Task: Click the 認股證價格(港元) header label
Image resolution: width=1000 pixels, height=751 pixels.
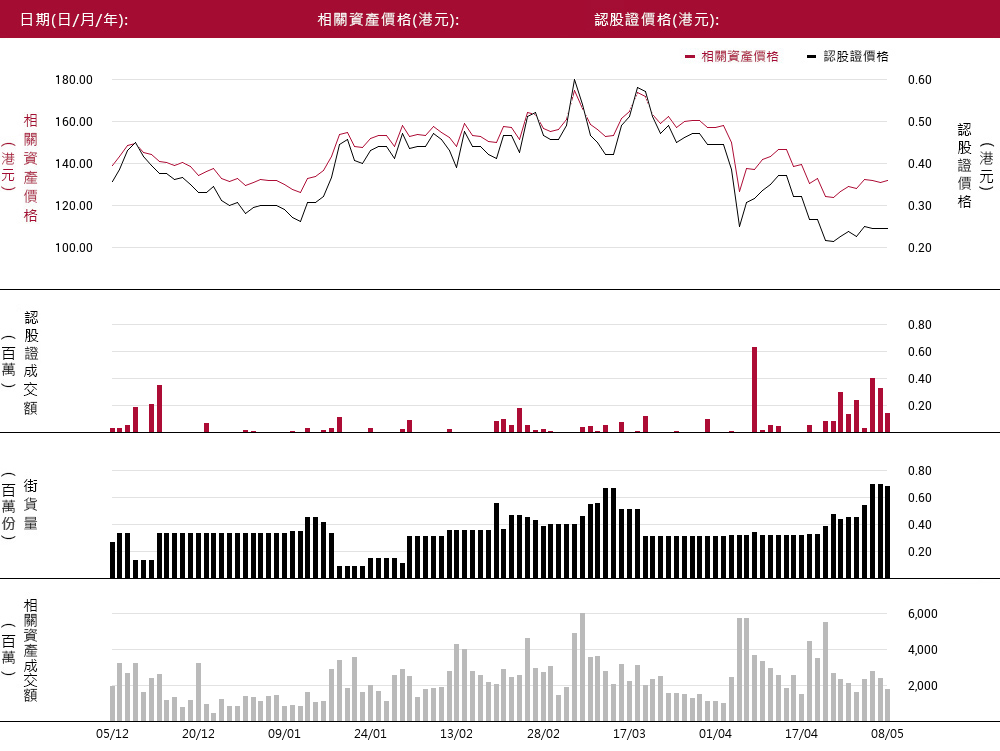Action: (657, 19)
